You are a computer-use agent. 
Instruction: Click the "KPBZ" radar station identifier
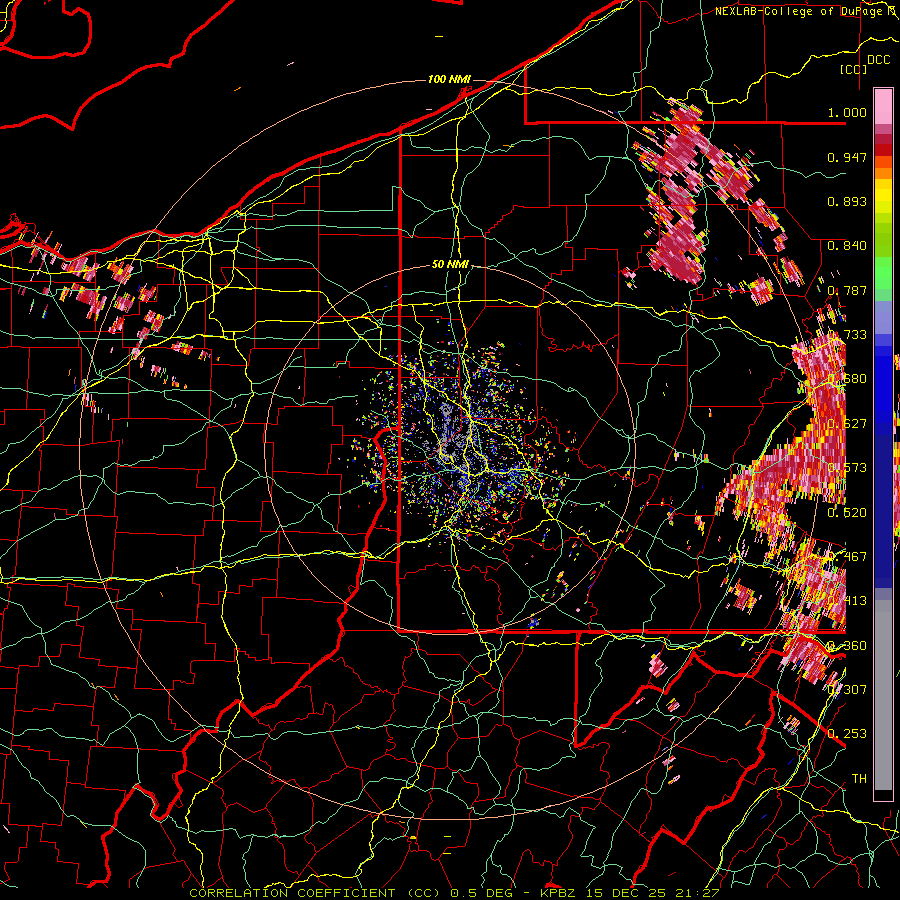560,893
